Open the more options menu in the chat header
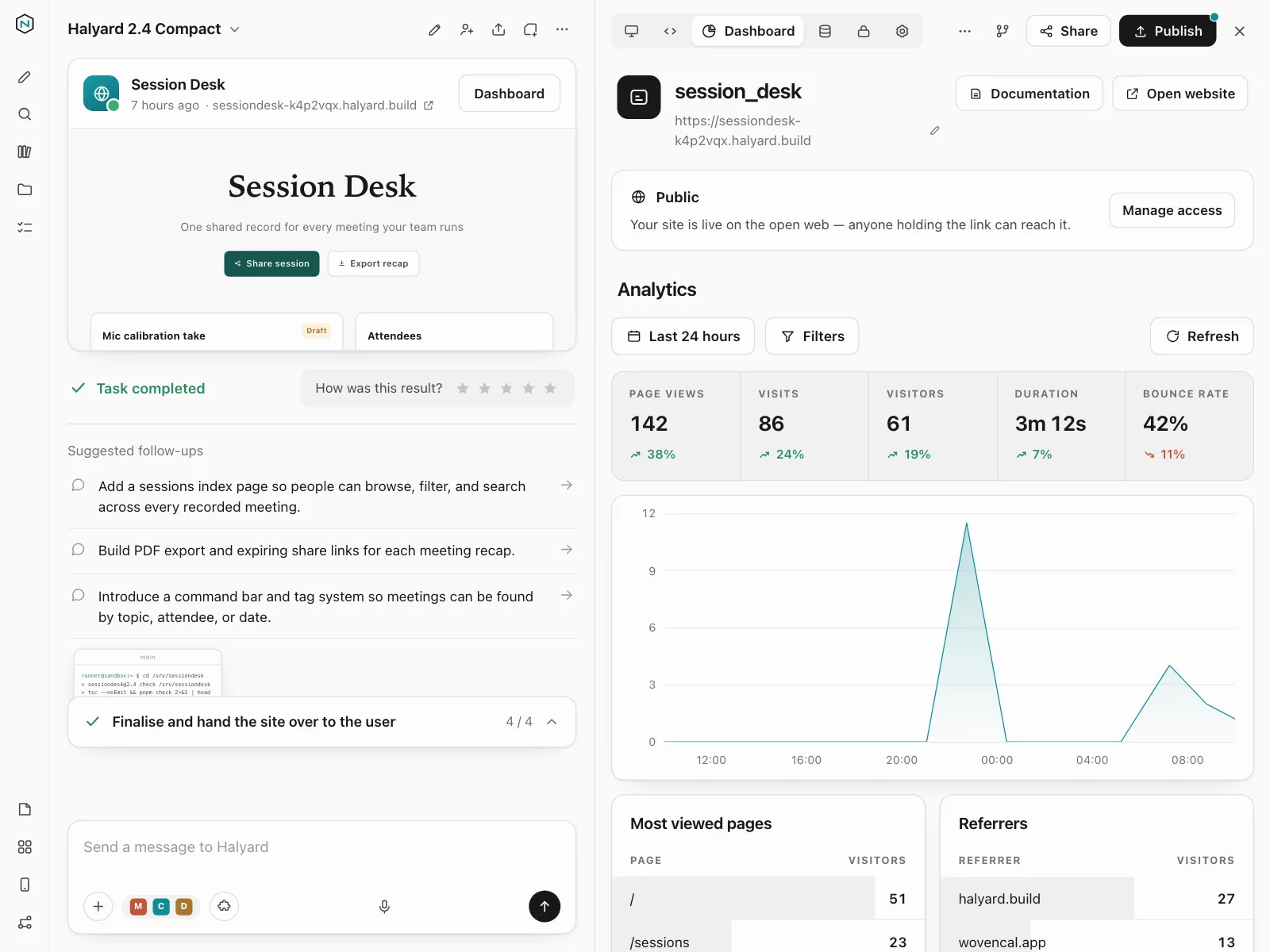This screenshot has width=1270, height=952. coord(562,29)
